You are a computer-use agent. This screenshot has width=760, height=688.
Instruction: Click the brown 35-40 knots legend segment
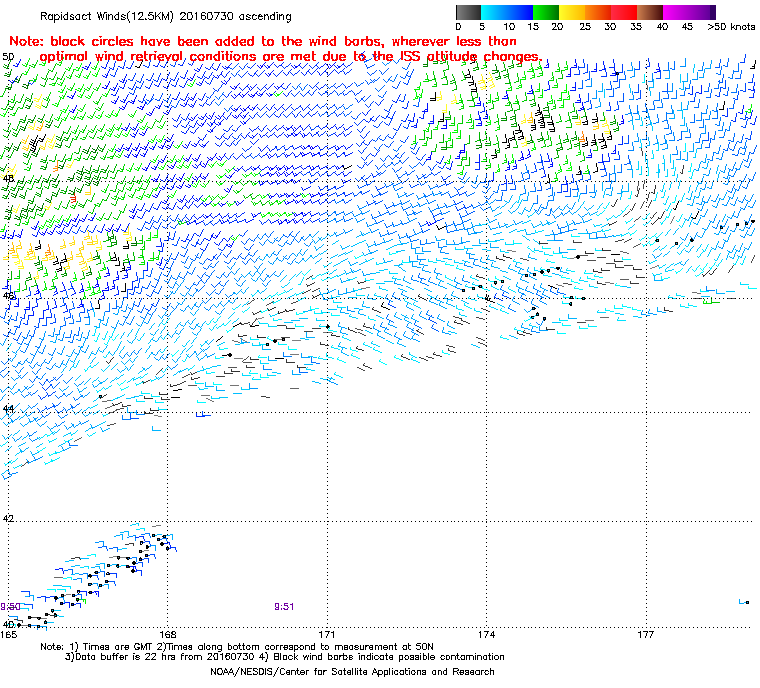tap(650, 12)
